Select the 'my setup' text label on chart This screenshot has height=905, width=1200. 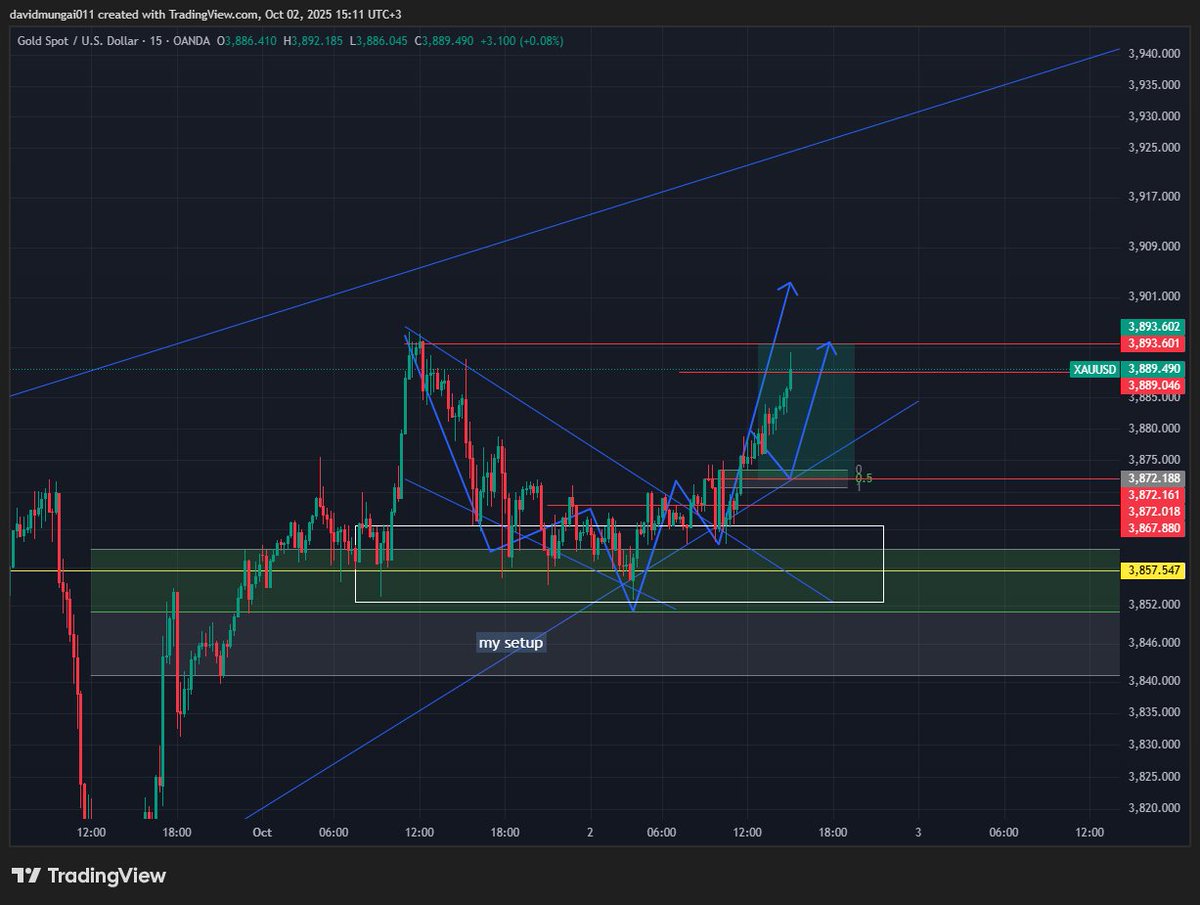point(511,643)
